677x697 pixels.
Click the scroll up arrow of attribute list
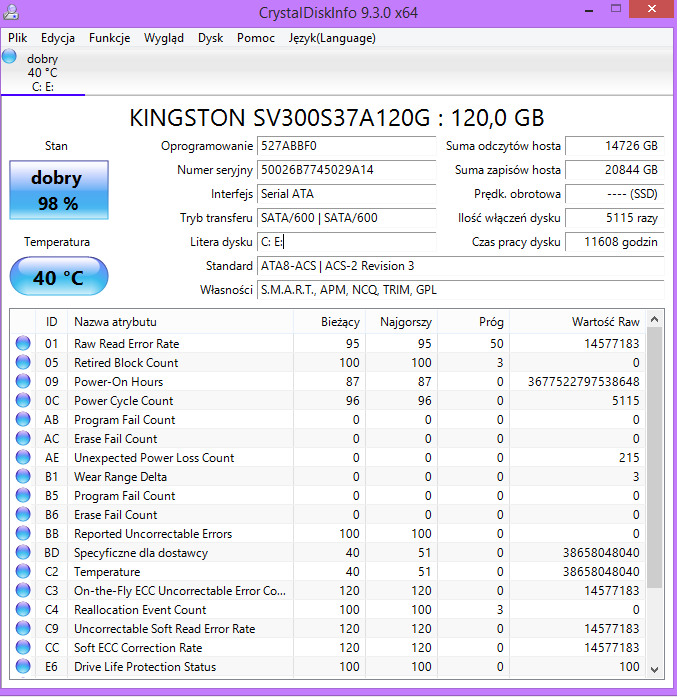click(654, 319)
